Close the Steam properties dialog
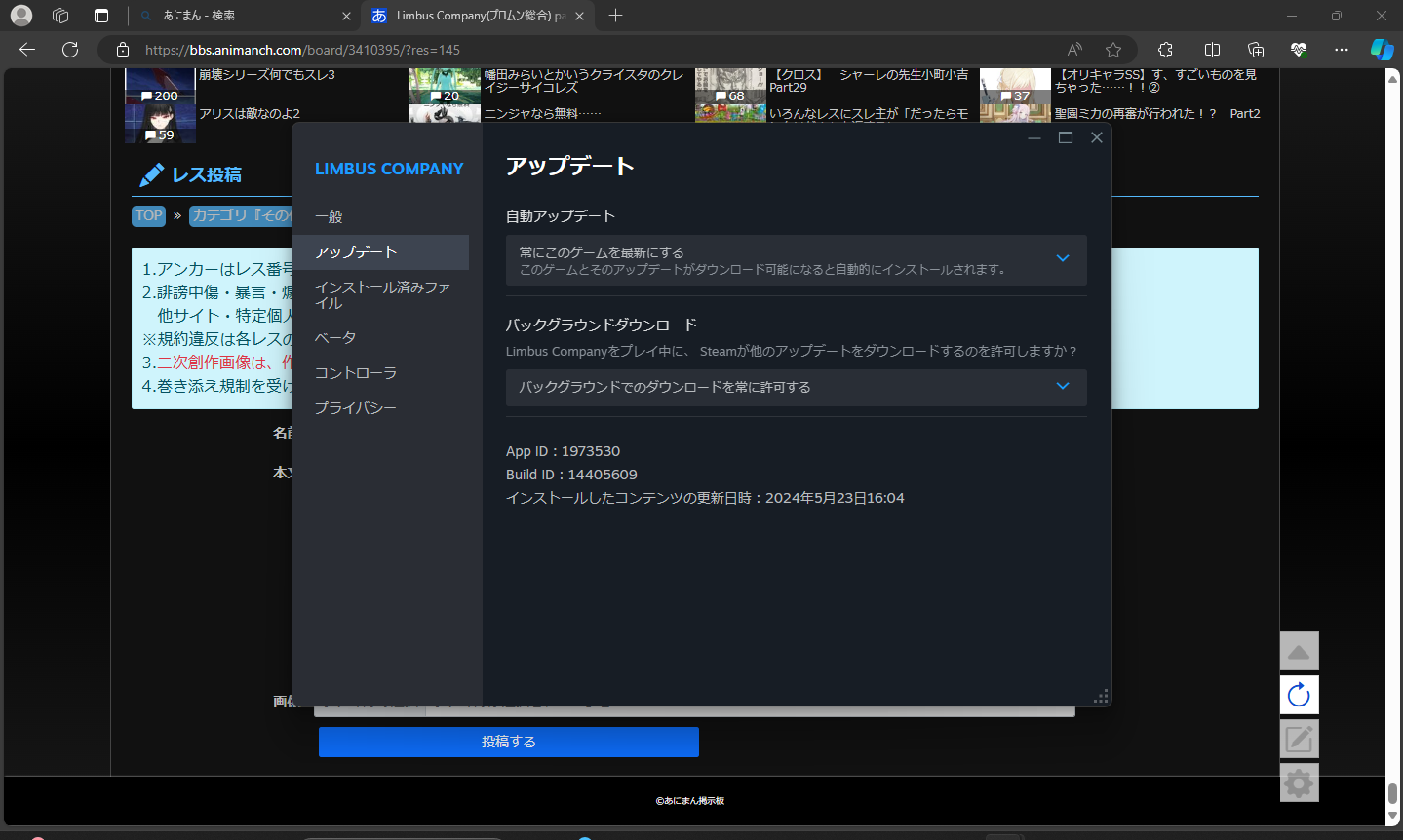Viewport: 1403px width, 840px height. pos(1097,137)
